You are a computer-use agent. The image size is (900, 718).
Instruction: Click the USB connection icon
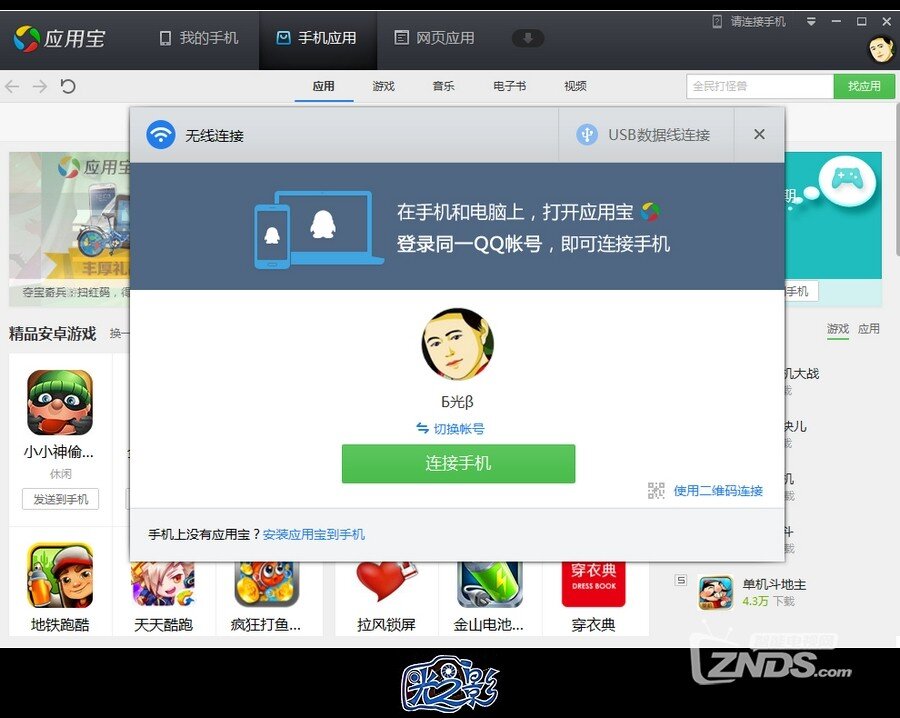tap(587, 135)
